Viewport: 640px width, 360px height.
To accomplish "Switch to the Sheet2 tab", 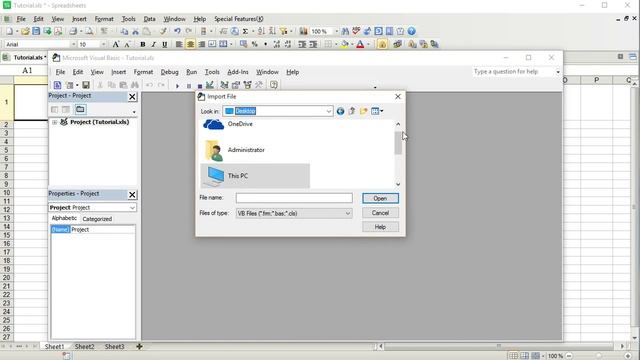I will tap(84, 347).
